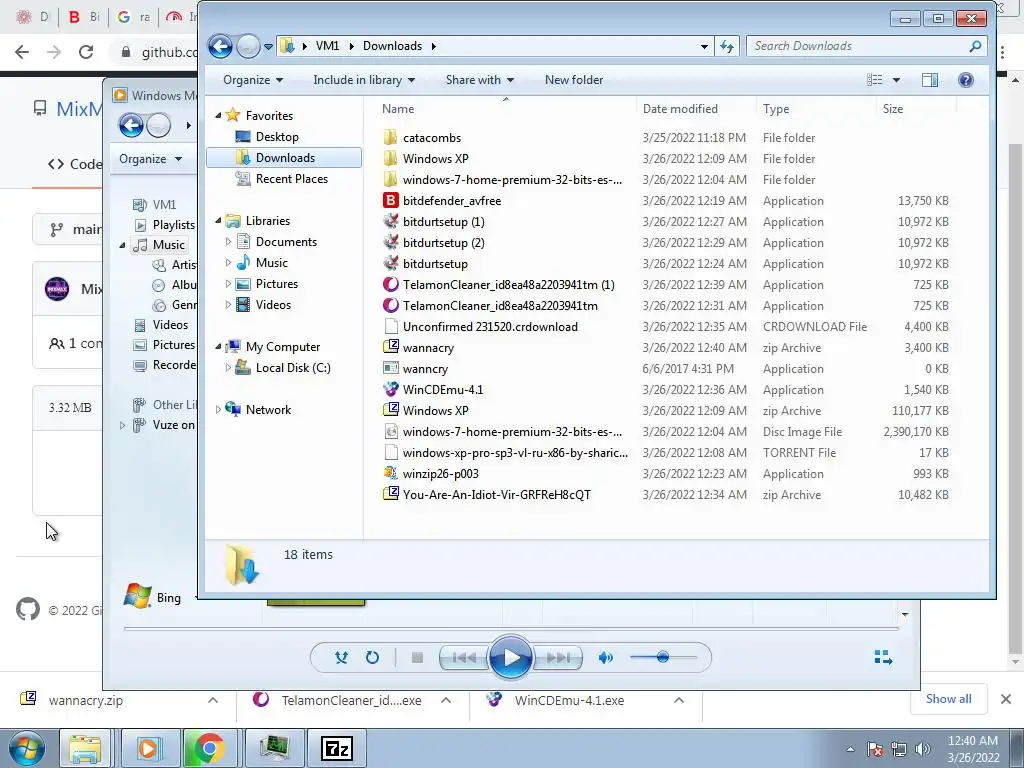The width and height of the screenshot is (1024, 768).
Task: Click New folder button
Action: click(574, 80)
